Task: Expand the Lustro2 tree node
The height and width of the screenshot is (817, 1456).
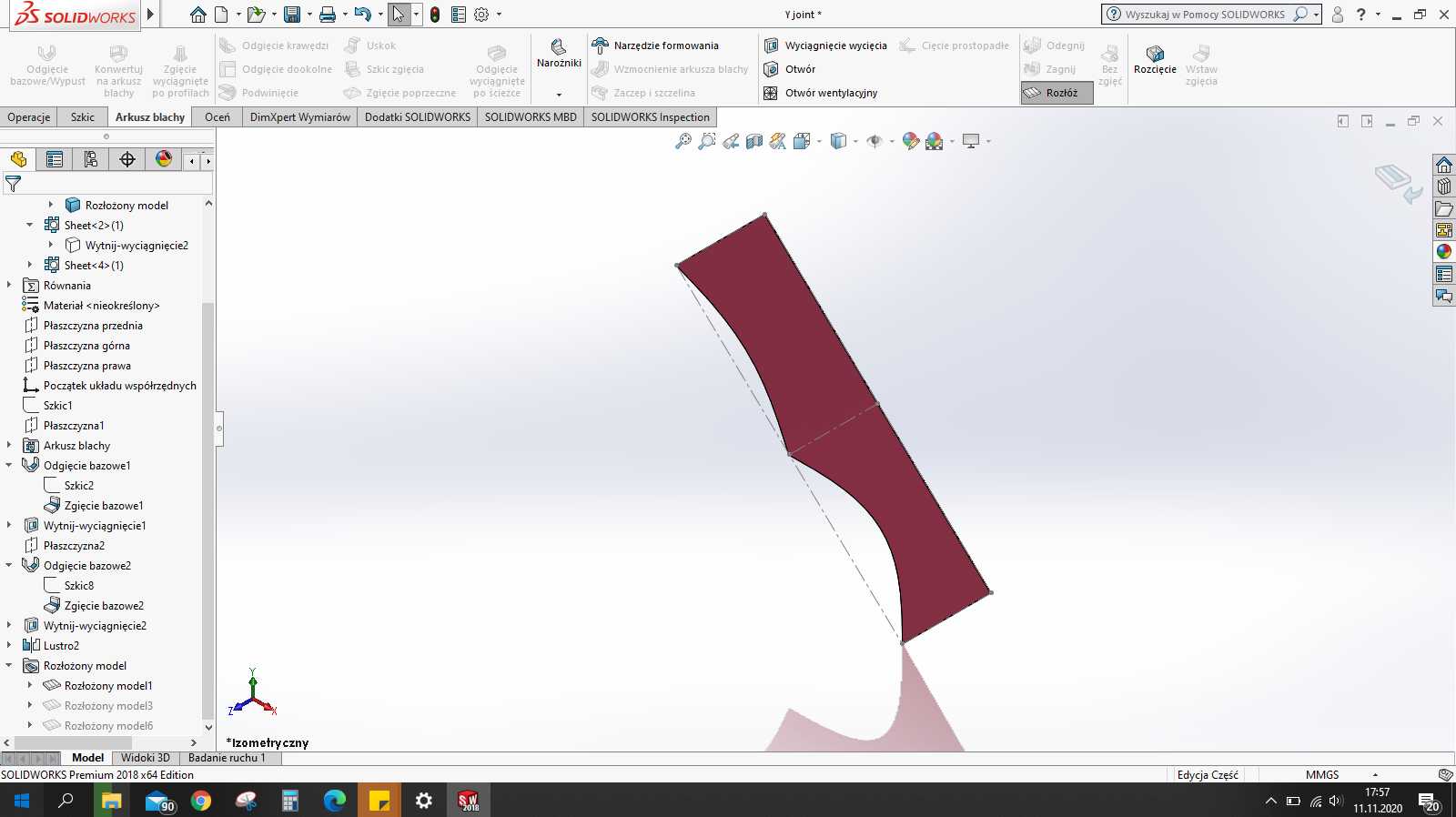Action: [x=9, y=646]
